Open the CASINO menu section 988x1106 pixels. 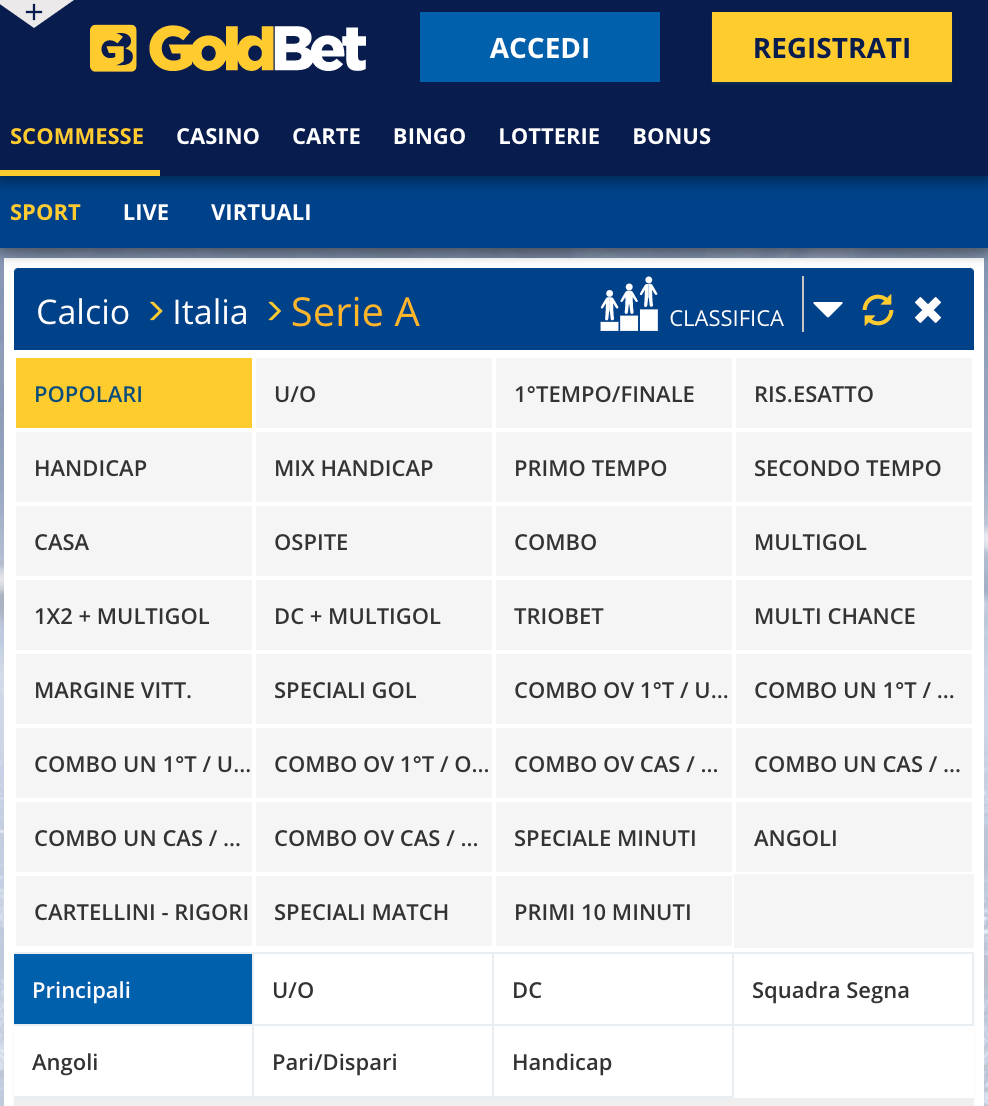(x=218, y=136)
